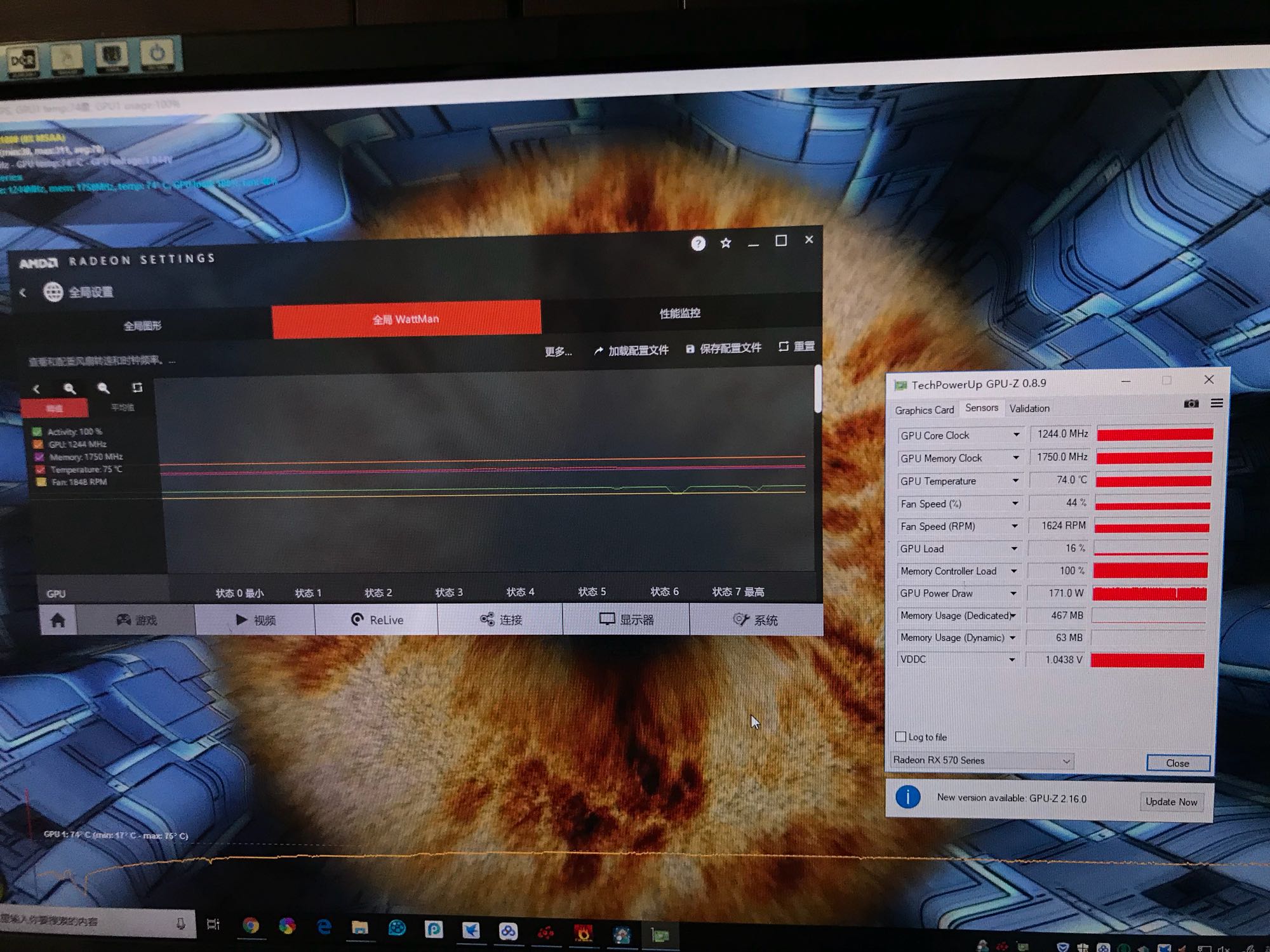Reset the WattMan graph view
The image size is (1270, 952).
[137, 387]
